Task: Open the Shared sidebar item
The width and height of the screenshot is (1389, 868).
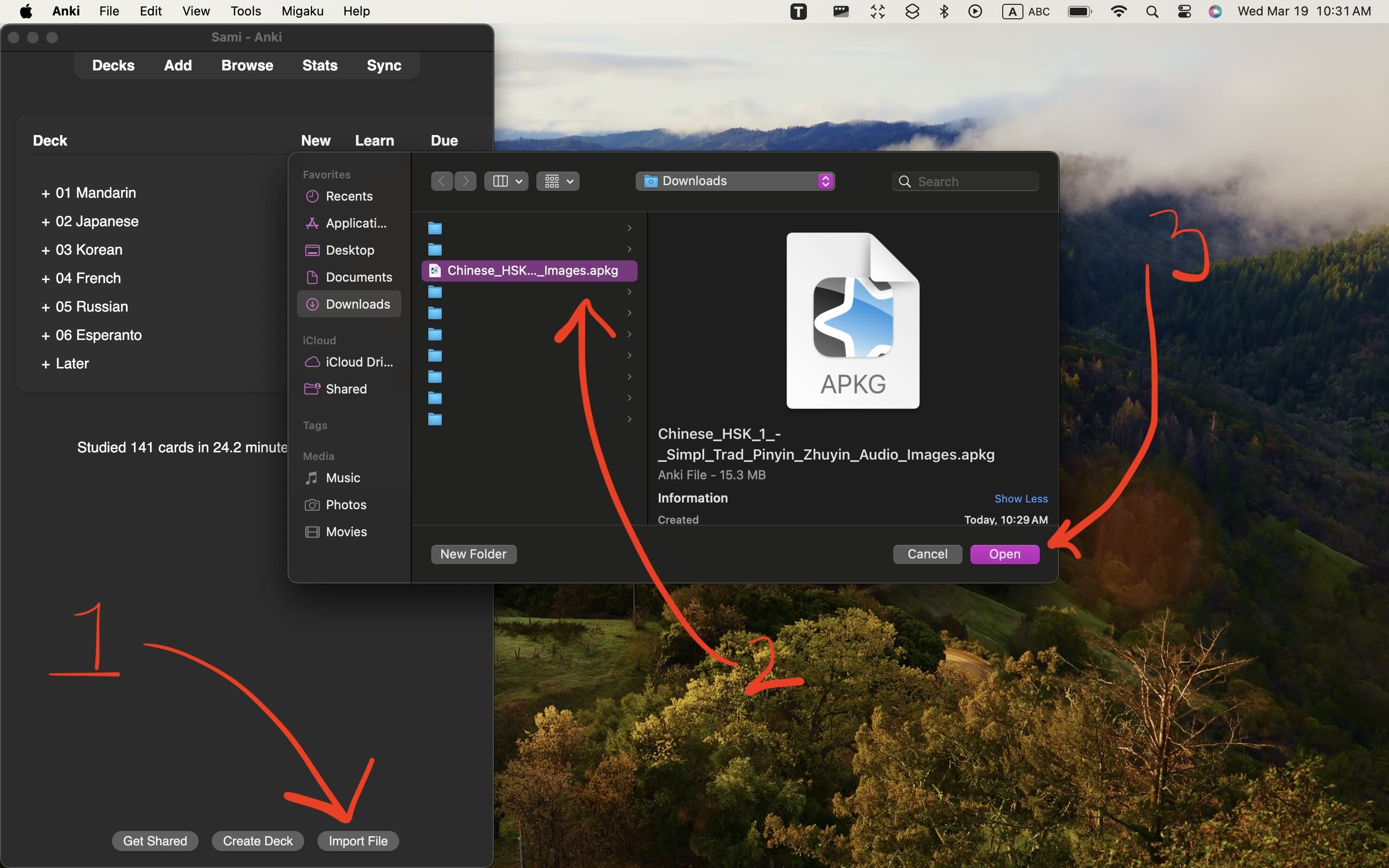Action: click(x=345, y=389)
